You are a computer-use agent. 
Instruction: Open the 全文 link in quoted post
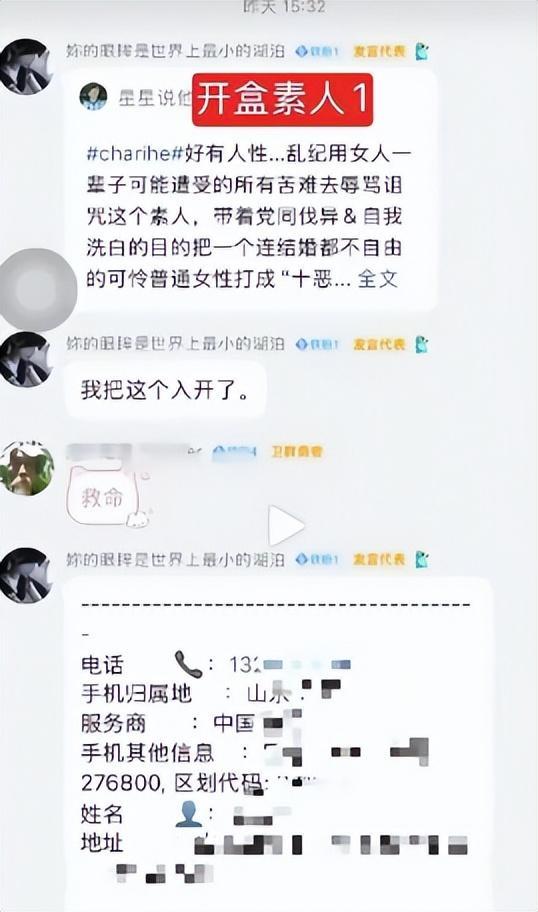[377, 279]
